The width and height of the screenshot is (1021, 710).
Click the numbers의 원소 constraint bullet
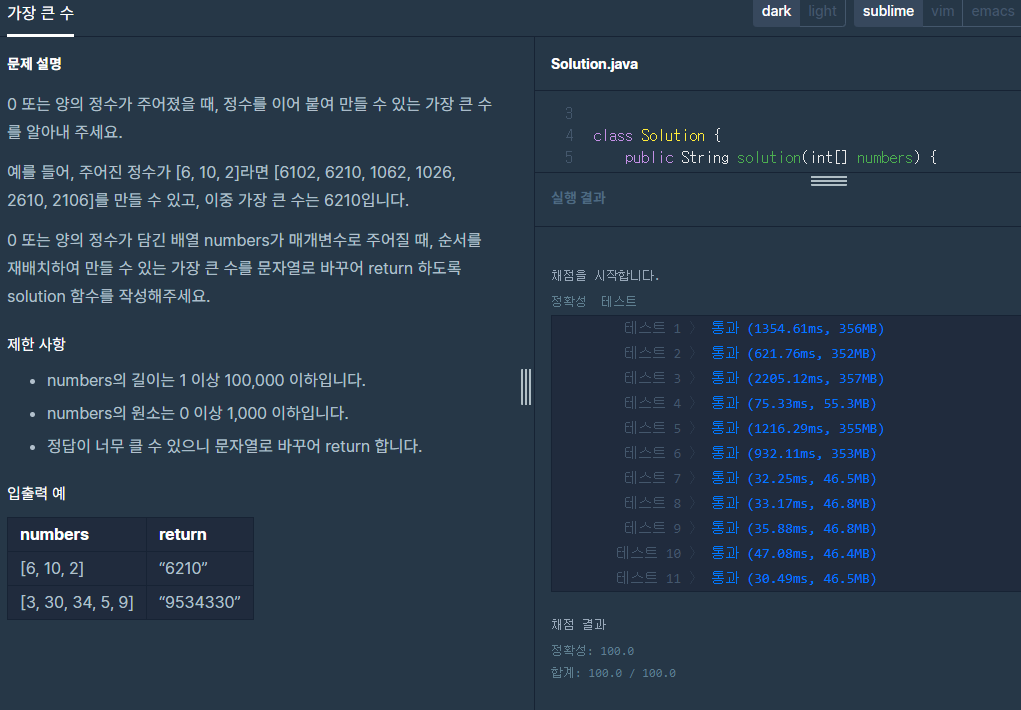pyautogui.click(x=197, y=414)
